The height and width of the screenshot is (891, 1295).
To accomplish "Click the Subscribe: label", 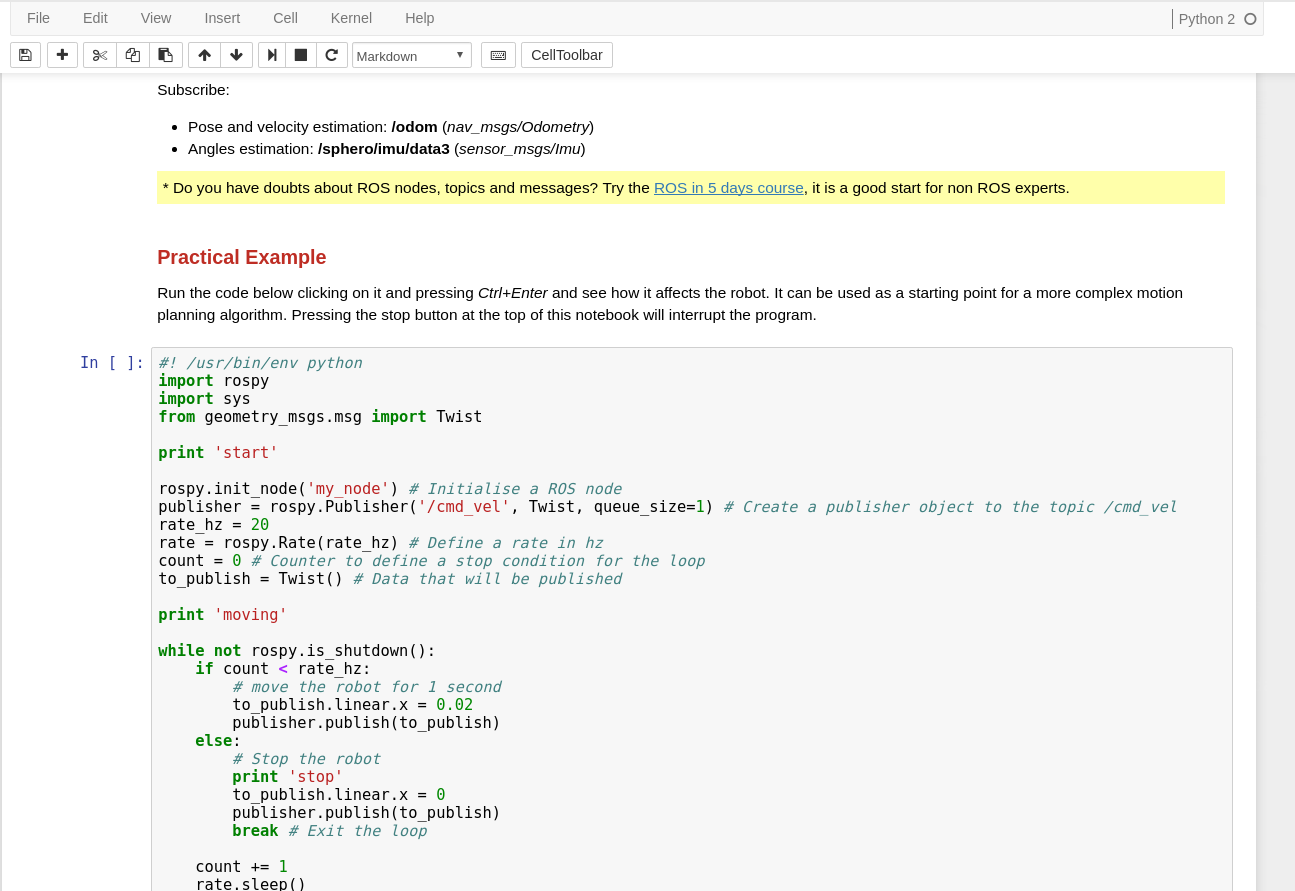I will [193, 90].
